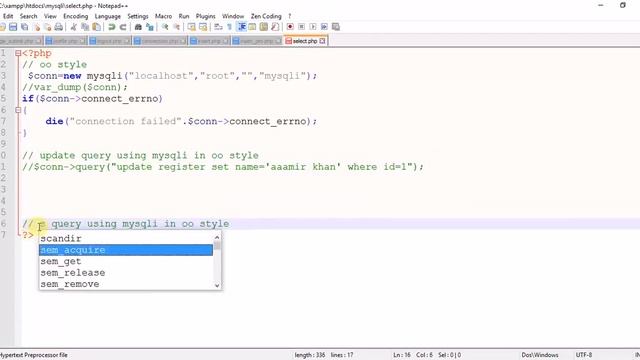Open the Macro menu
The height and width of the screenshot is (360, 640).
coord(163,16)
